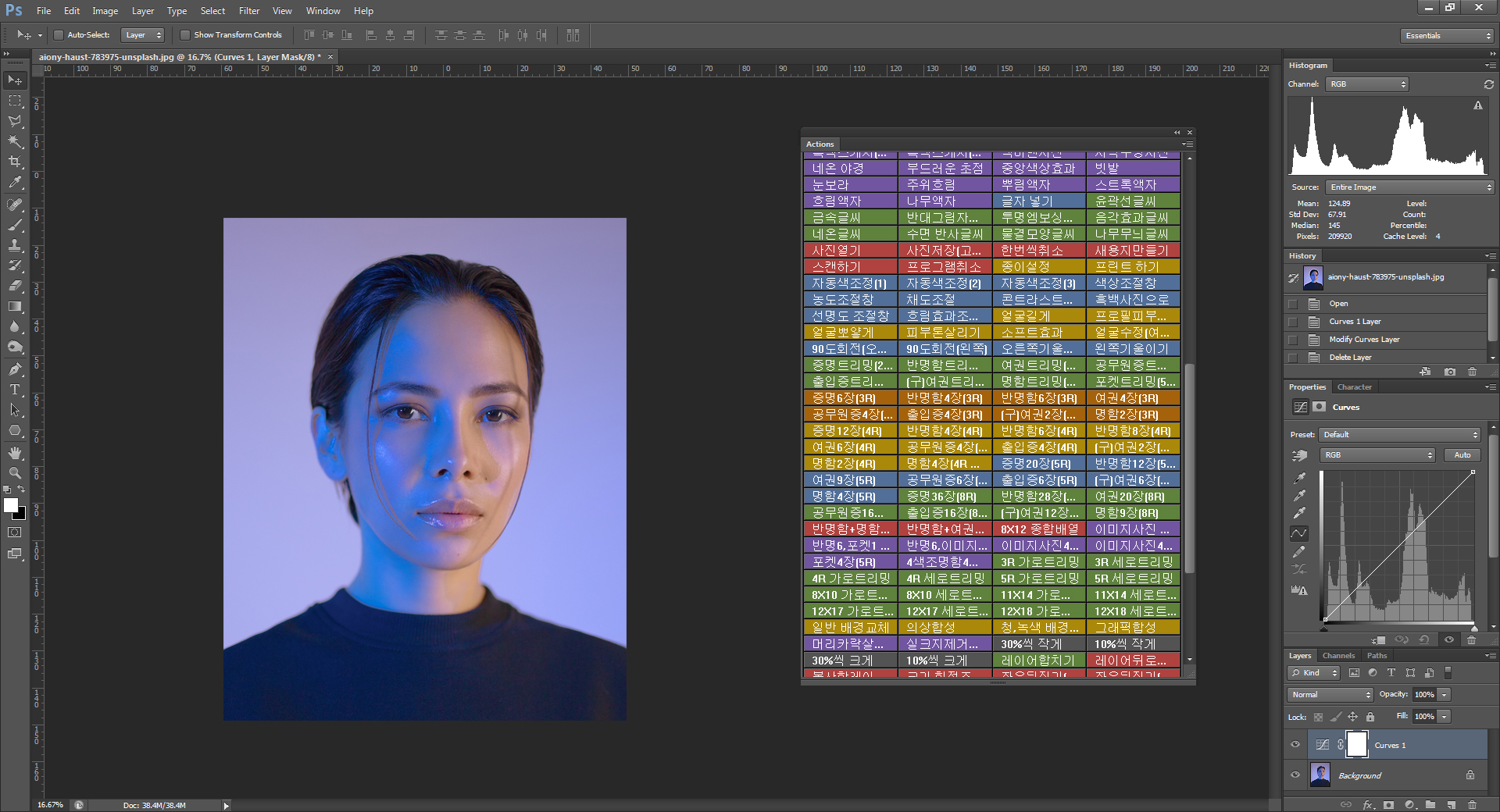This screenshot has width=1500, height=812.
Task: Open the Auto-Select Layer dropdown
Action: pos(144,35)
